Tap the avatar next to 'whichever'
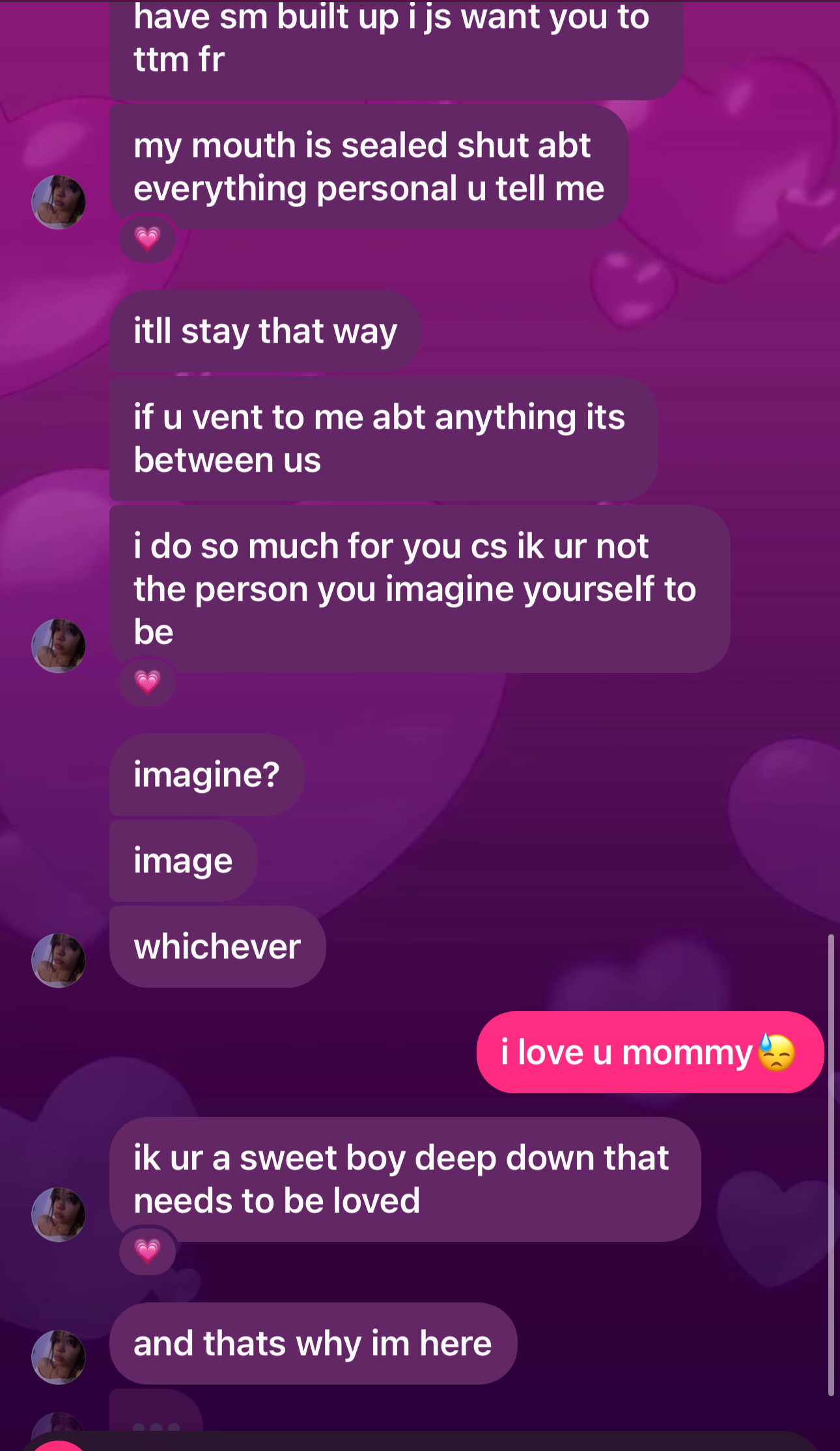840x1451 pixels. [x=59, y=960]
